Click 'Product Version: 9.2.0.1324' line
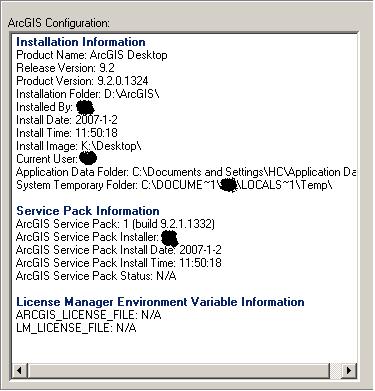 [x=82, y=81]
